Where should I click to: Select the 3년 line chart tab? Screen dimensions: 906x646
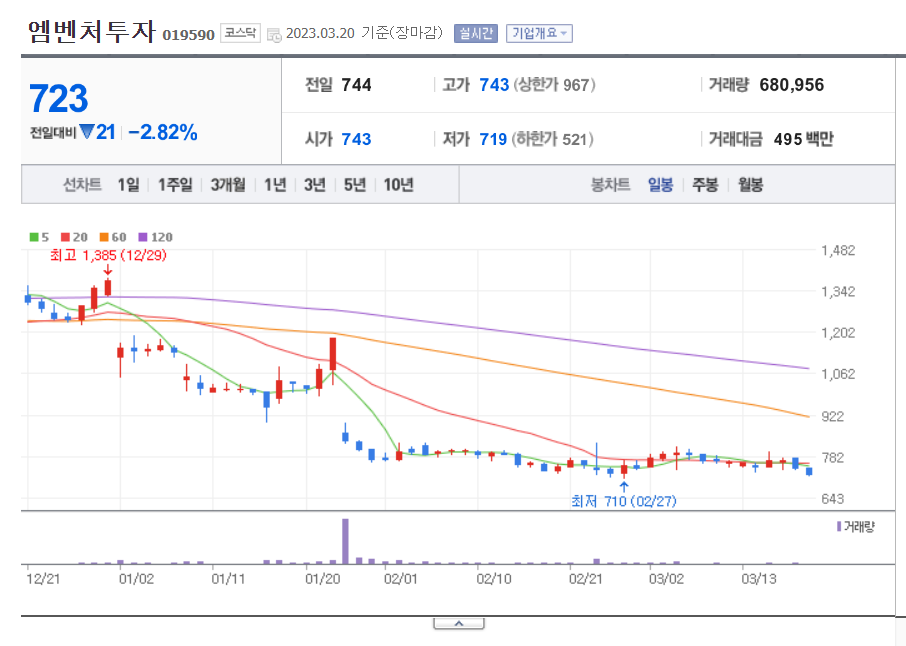pos(315,185)
